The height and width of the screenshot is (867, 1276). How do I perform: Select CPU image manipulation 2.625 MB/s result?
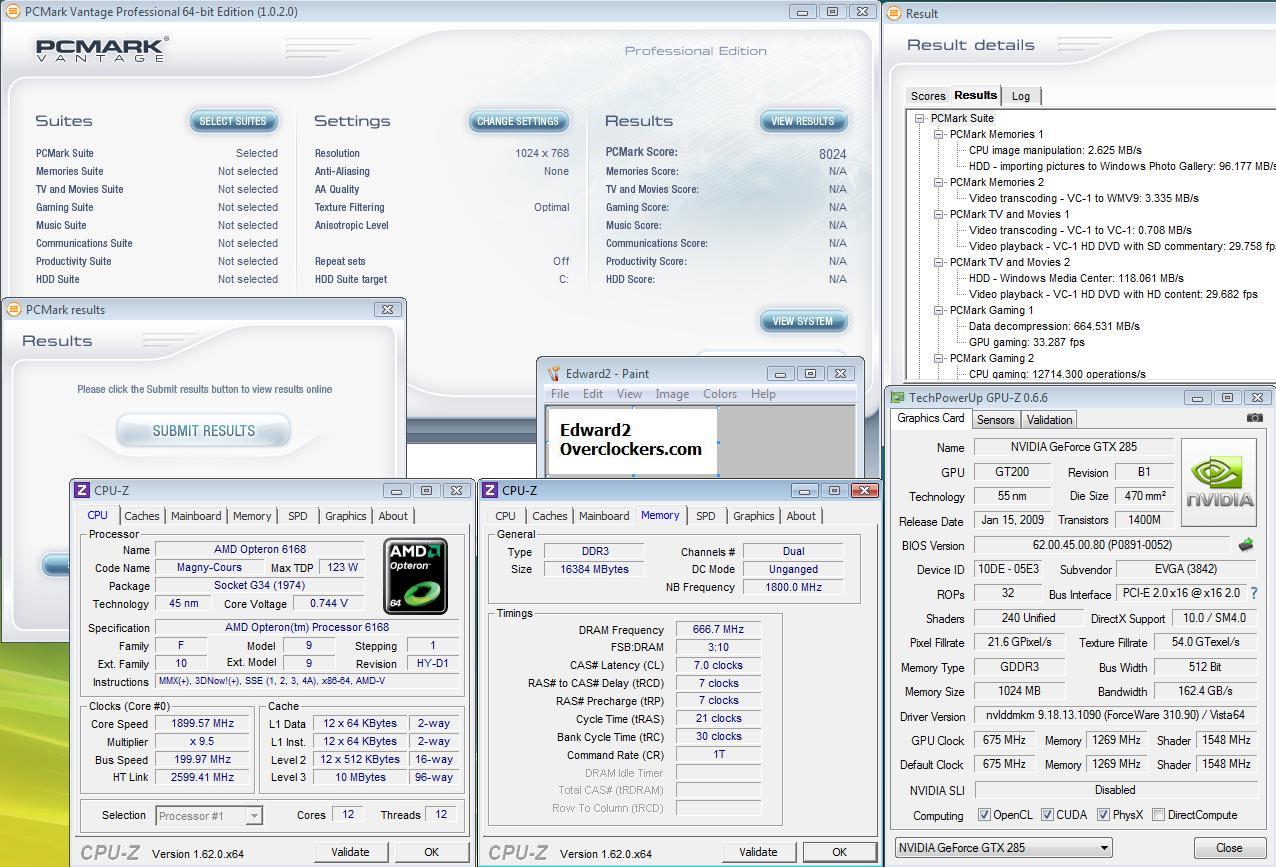click(1055, 150)
